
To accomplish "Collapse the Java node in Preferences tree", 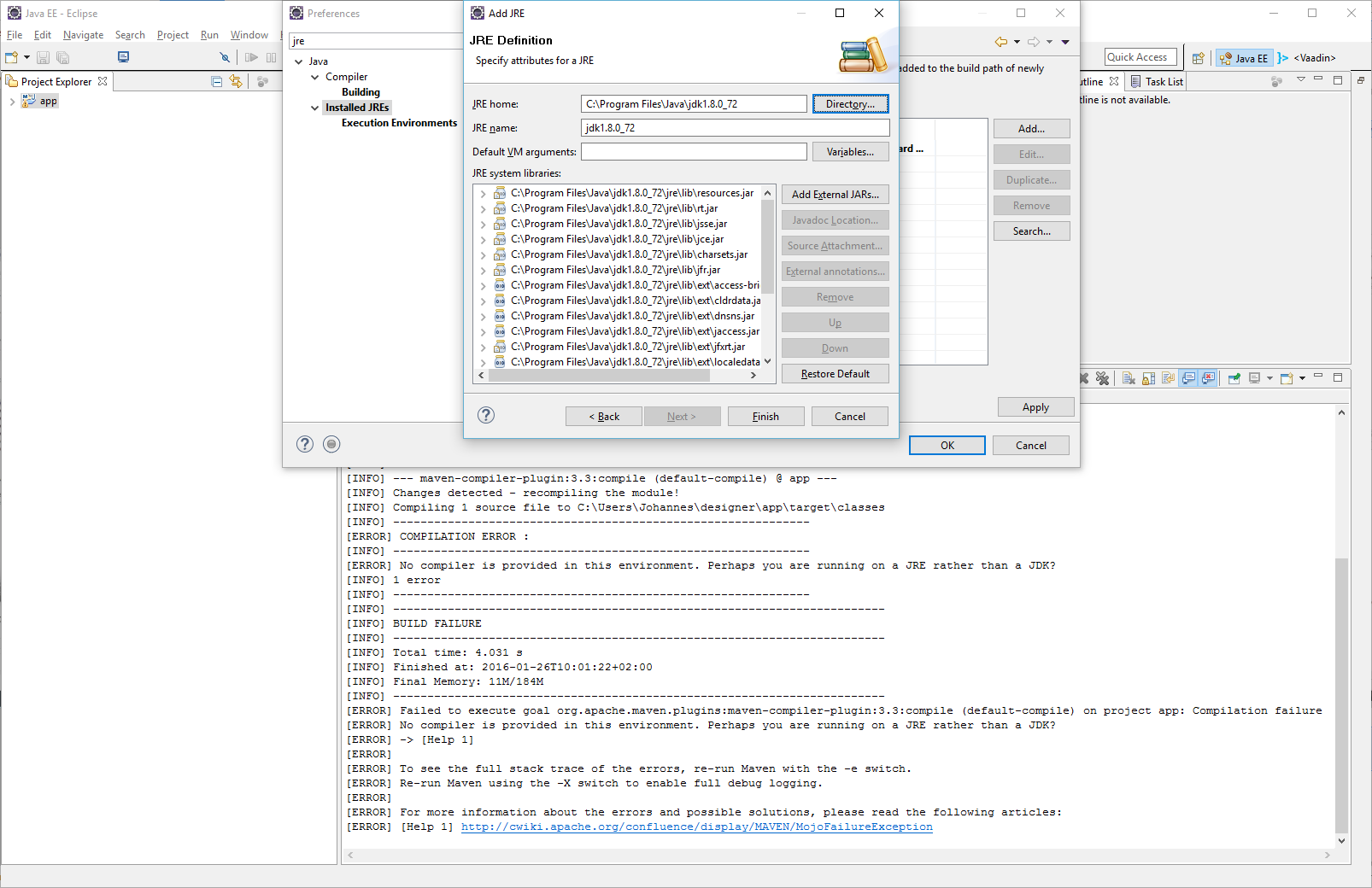I will (x=298, y=61).
